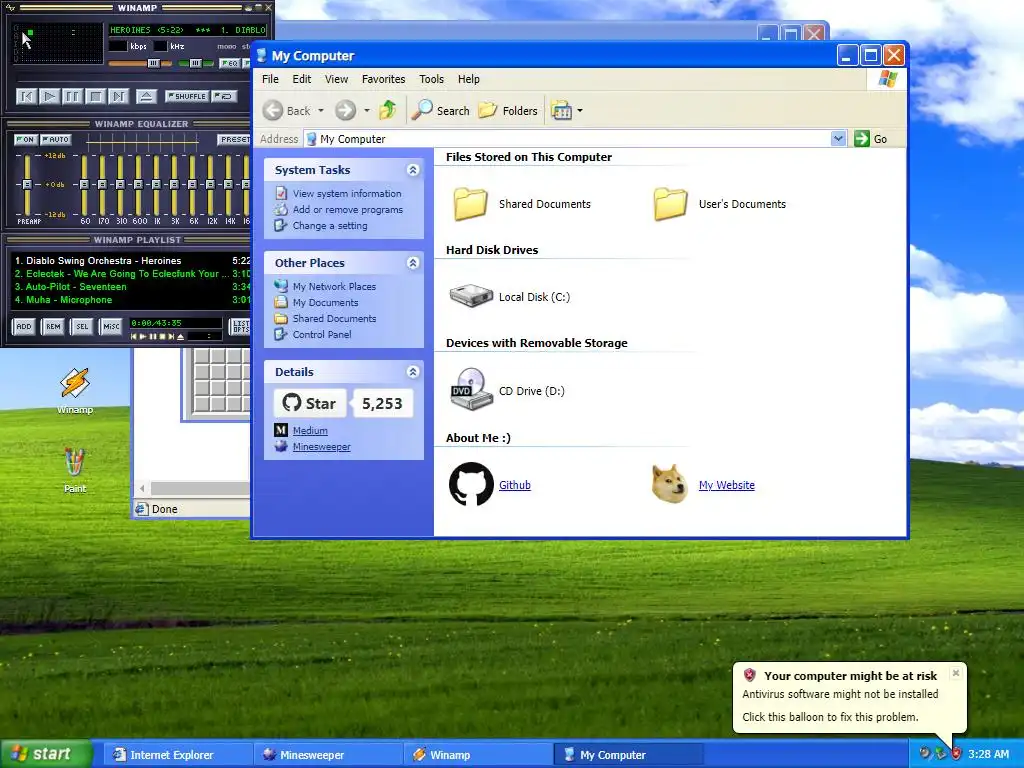This screenshot has height=768, width=1024.
Task: Click the playlist MISC button
Action: 111,327
